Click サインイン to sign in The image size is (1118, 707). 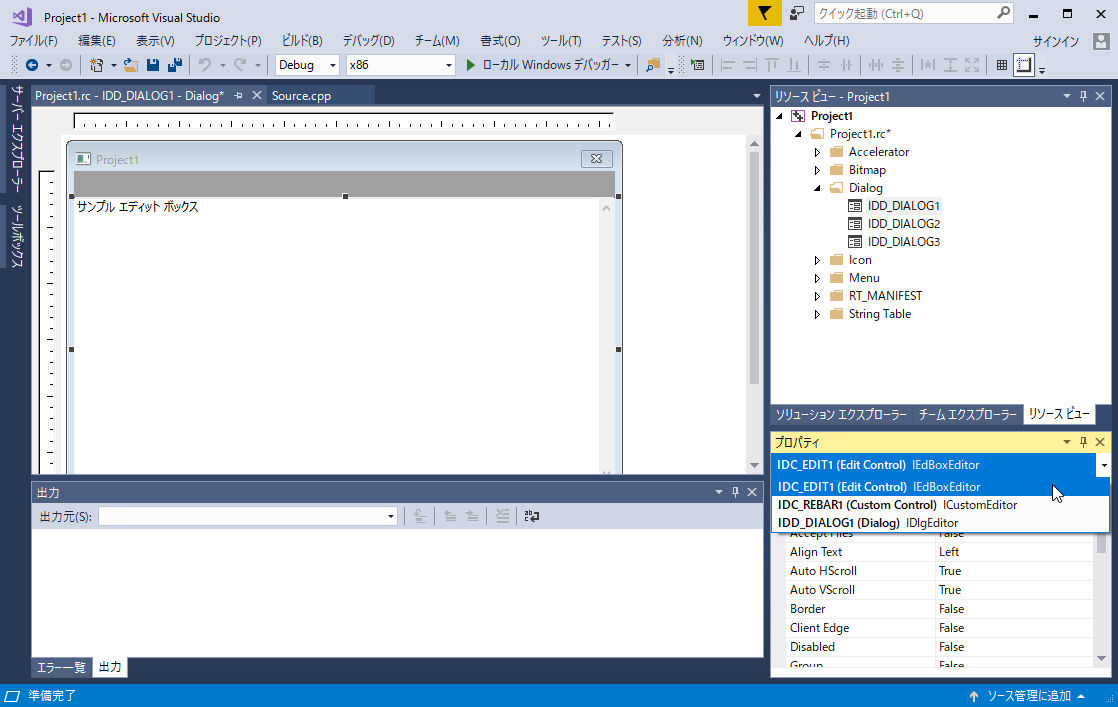(1056, 41)
